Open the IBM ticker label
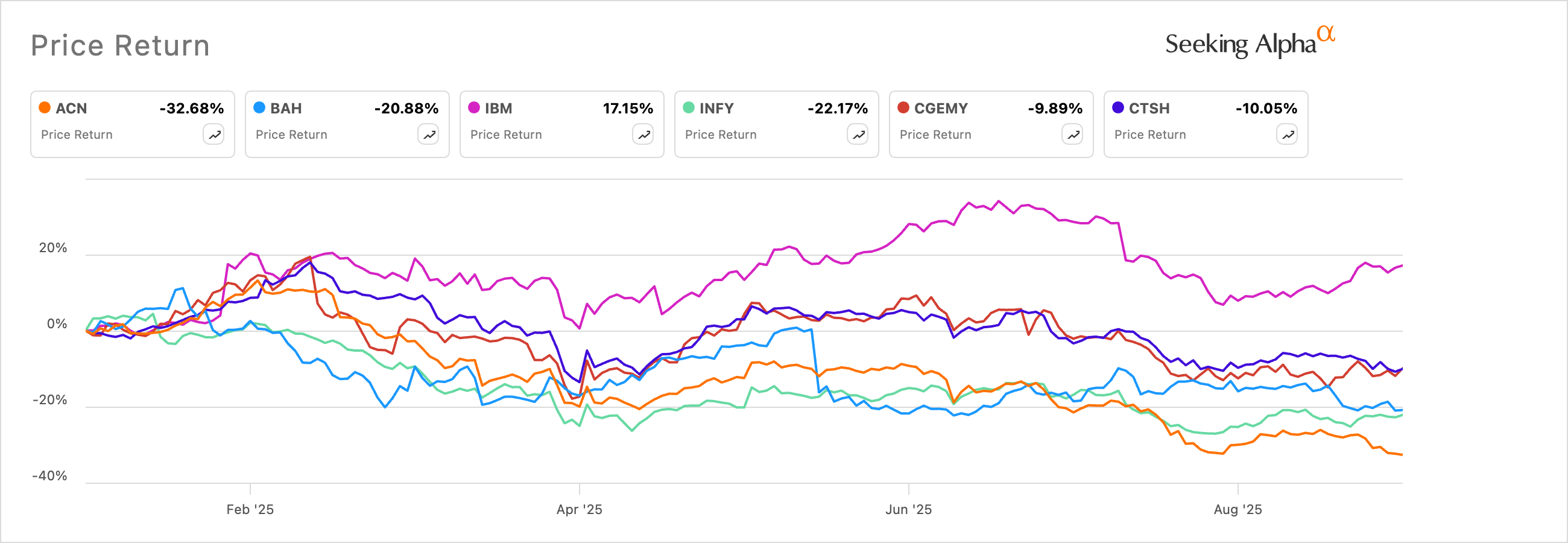 (x=499, y=109)
